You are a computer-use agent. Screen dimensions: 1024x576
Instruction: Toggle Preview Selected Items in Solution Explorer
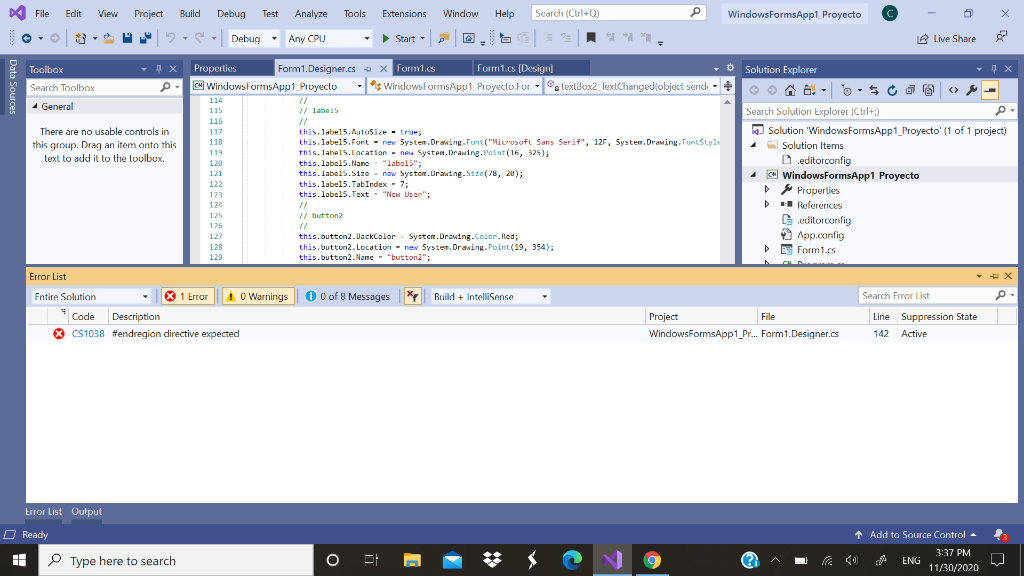coord(990,90)
